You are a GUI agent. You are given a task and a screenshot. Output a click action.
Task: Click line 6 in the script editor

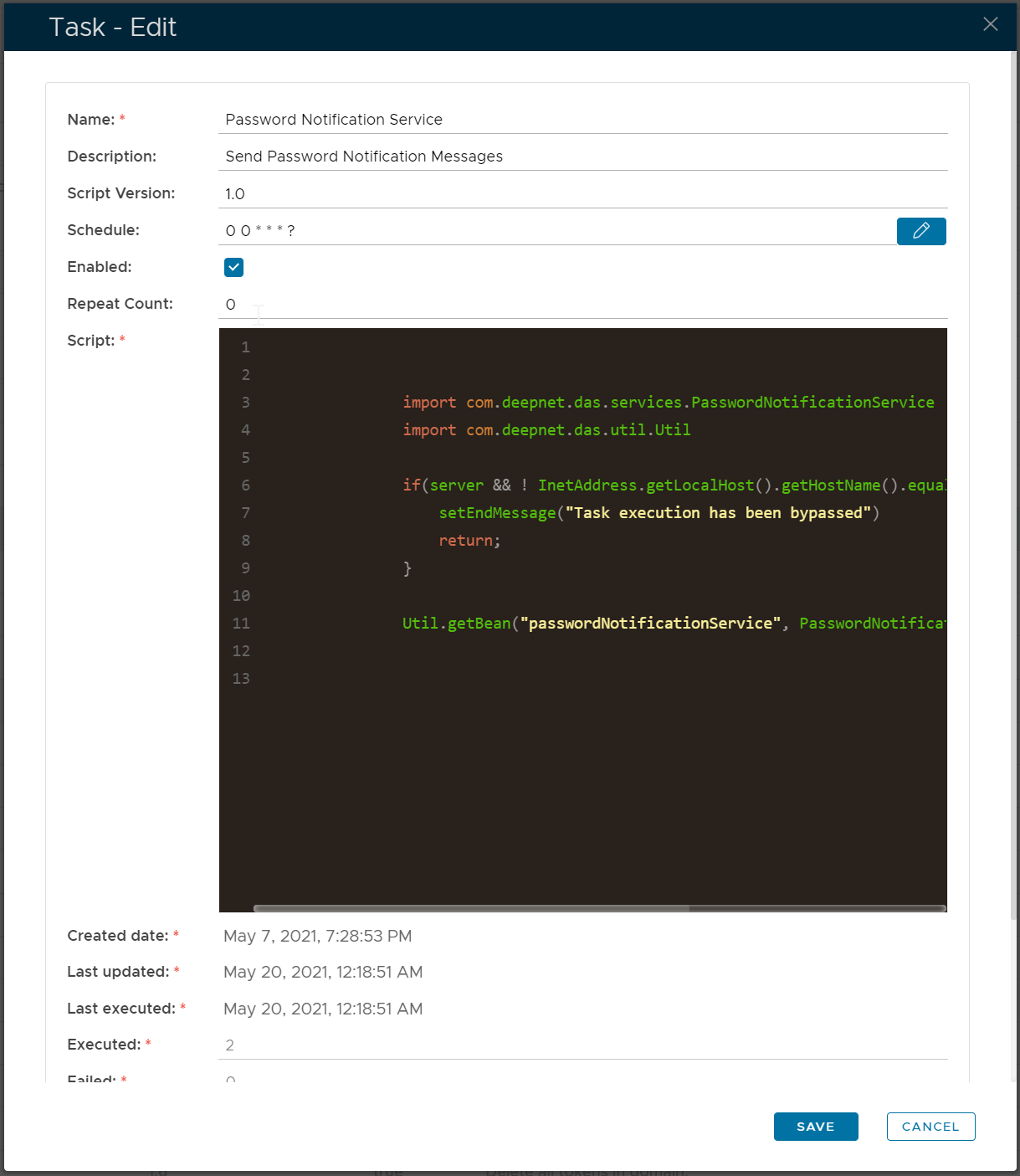[x=586, y=485]
